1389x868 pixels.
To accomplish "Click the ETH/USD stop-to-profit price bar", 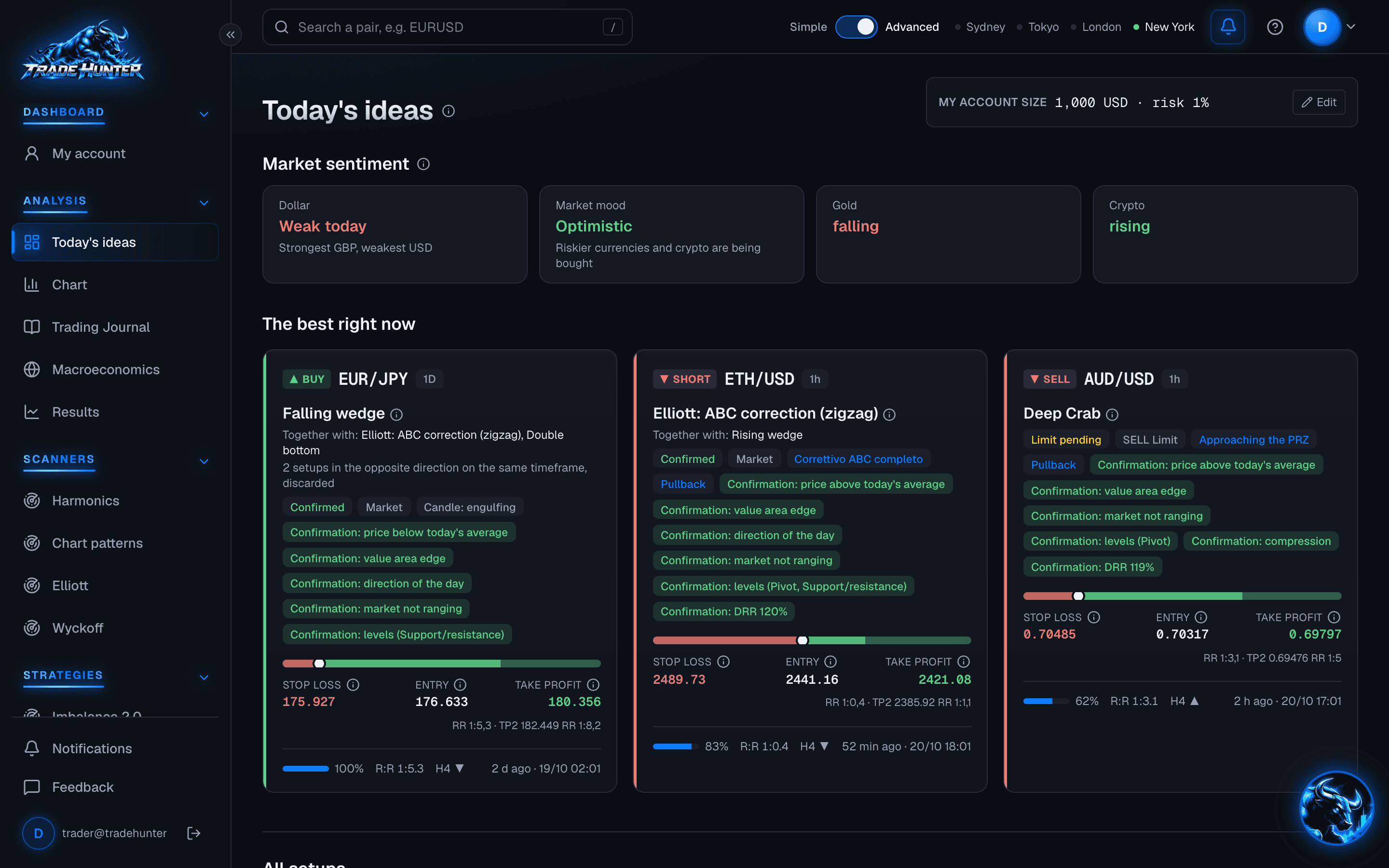I will coord(812,640).
